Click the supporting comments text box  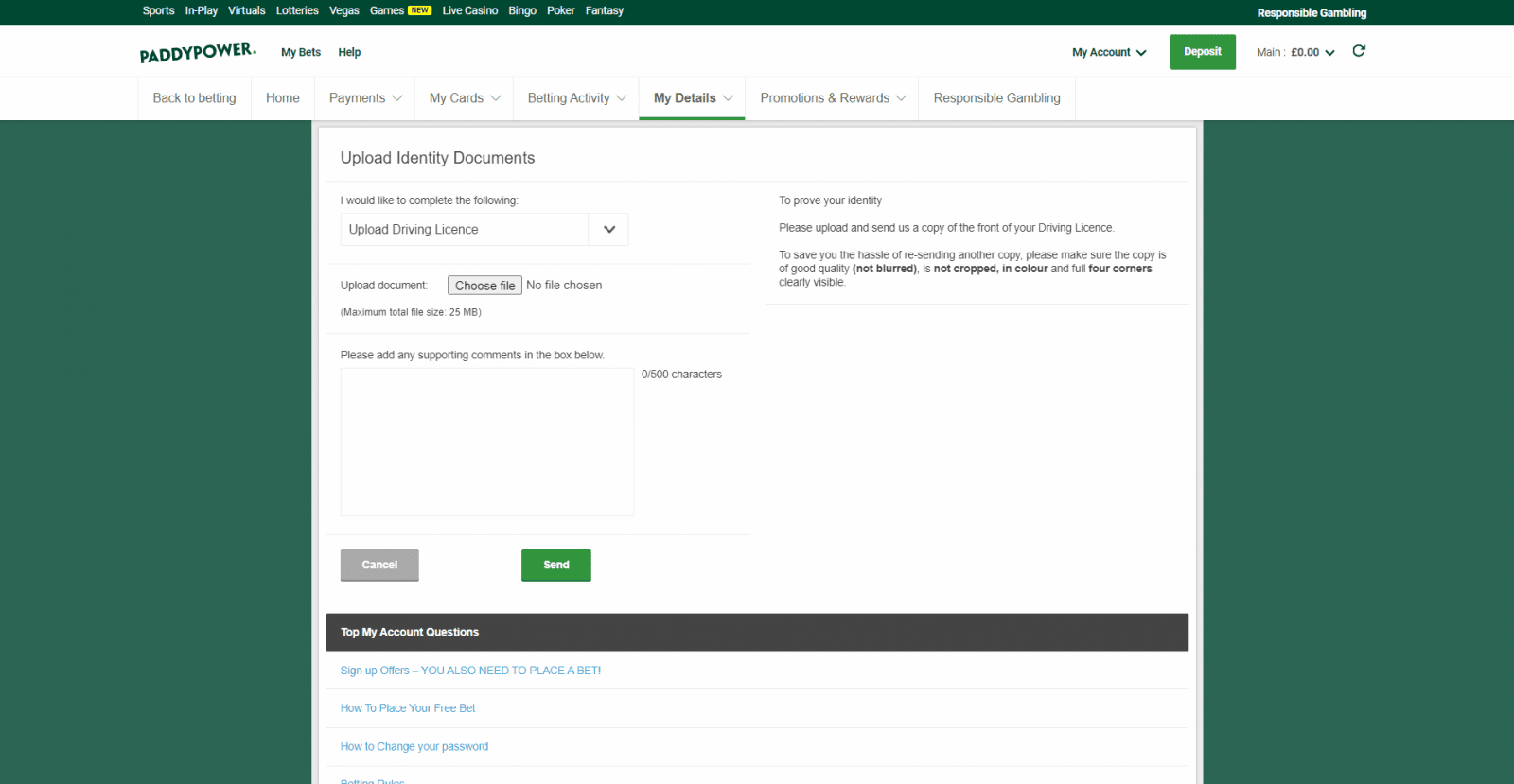(x=486, y=442)
